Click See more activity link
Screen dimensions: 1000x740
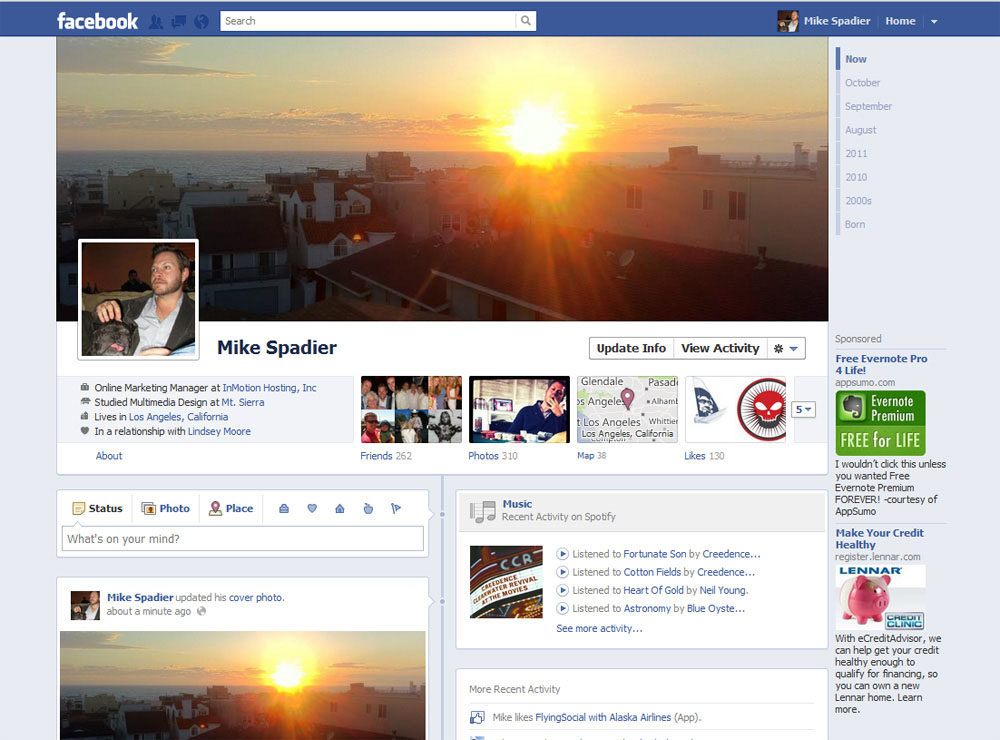[x=599, y=628]
